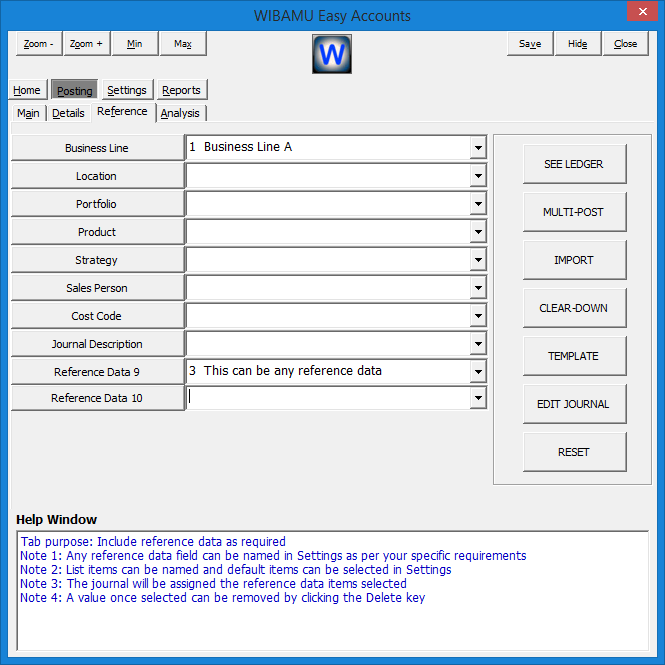
Task: Click the Reference Data 9 label button
Action: (x=97, y=372)
